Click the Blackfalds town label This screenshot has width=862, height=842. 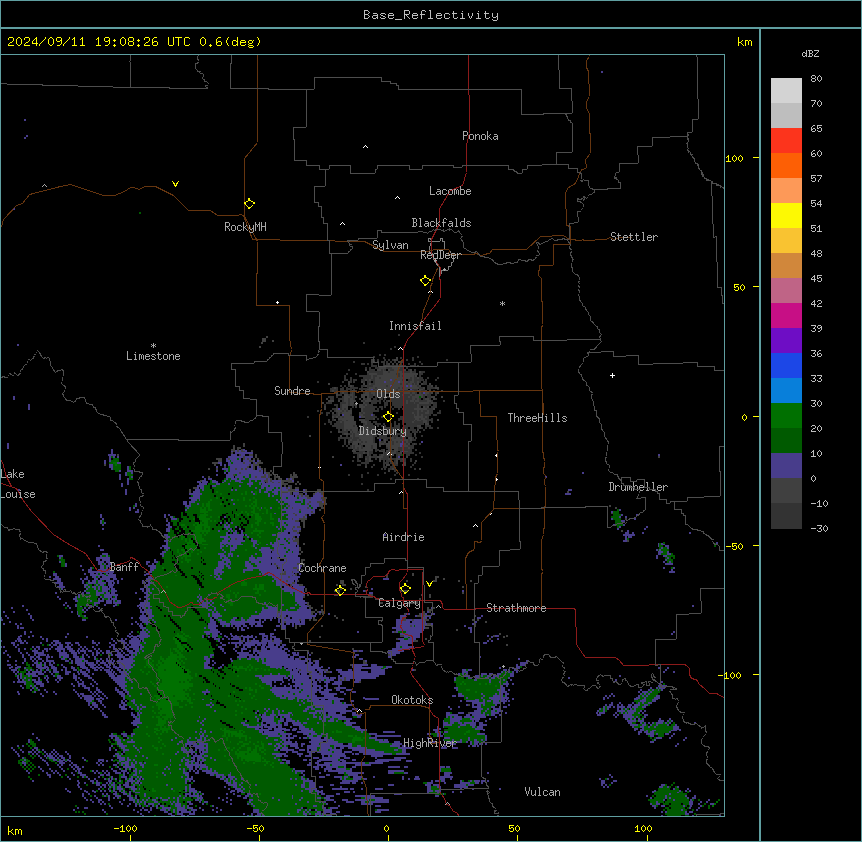pos(441,223)
